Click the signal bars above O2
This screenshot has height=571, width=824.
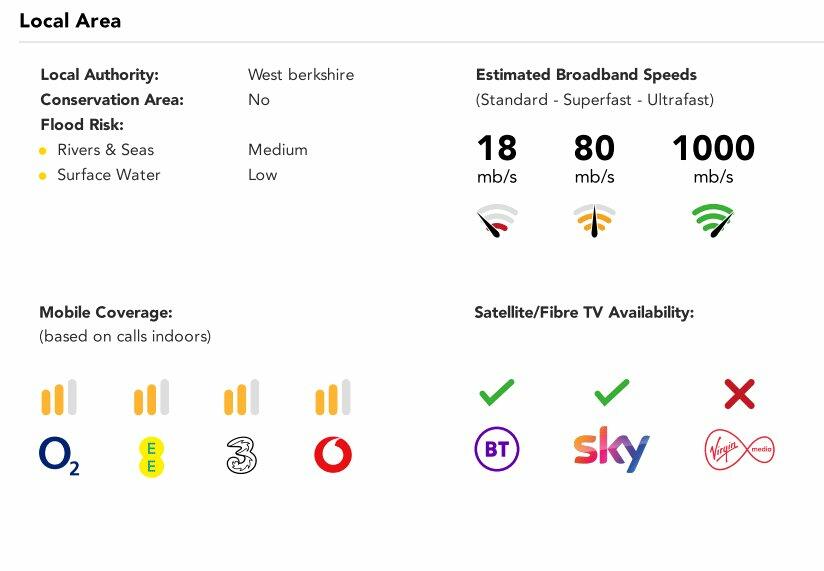59,398
